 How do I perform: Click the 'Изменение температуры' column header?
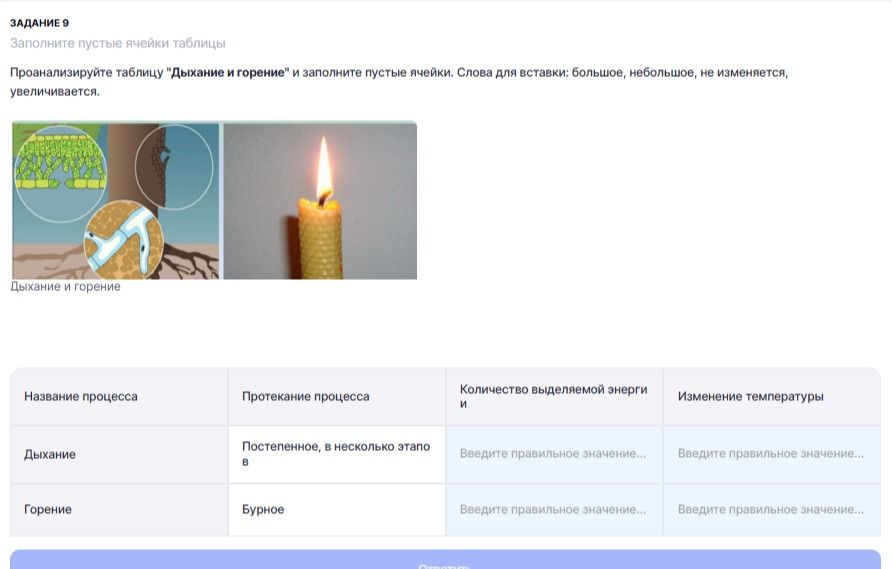click(x=771, y=397)
